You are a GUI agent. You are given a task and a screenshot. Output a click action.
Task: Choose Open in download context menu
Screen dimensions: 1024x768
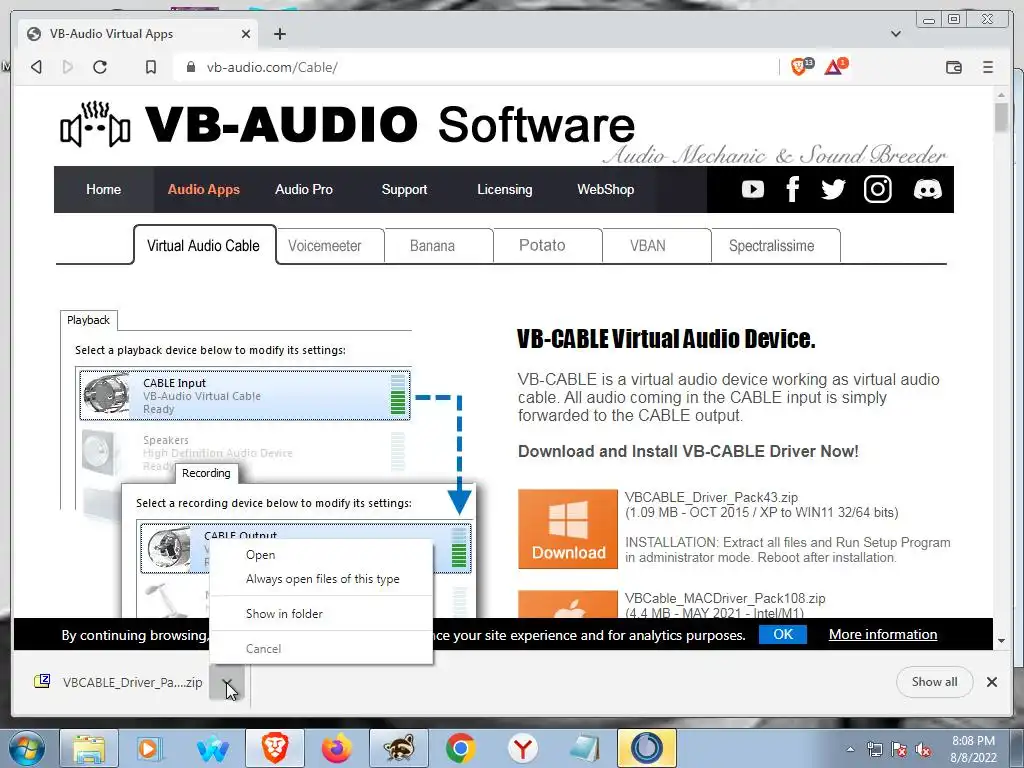pos(321,554)
